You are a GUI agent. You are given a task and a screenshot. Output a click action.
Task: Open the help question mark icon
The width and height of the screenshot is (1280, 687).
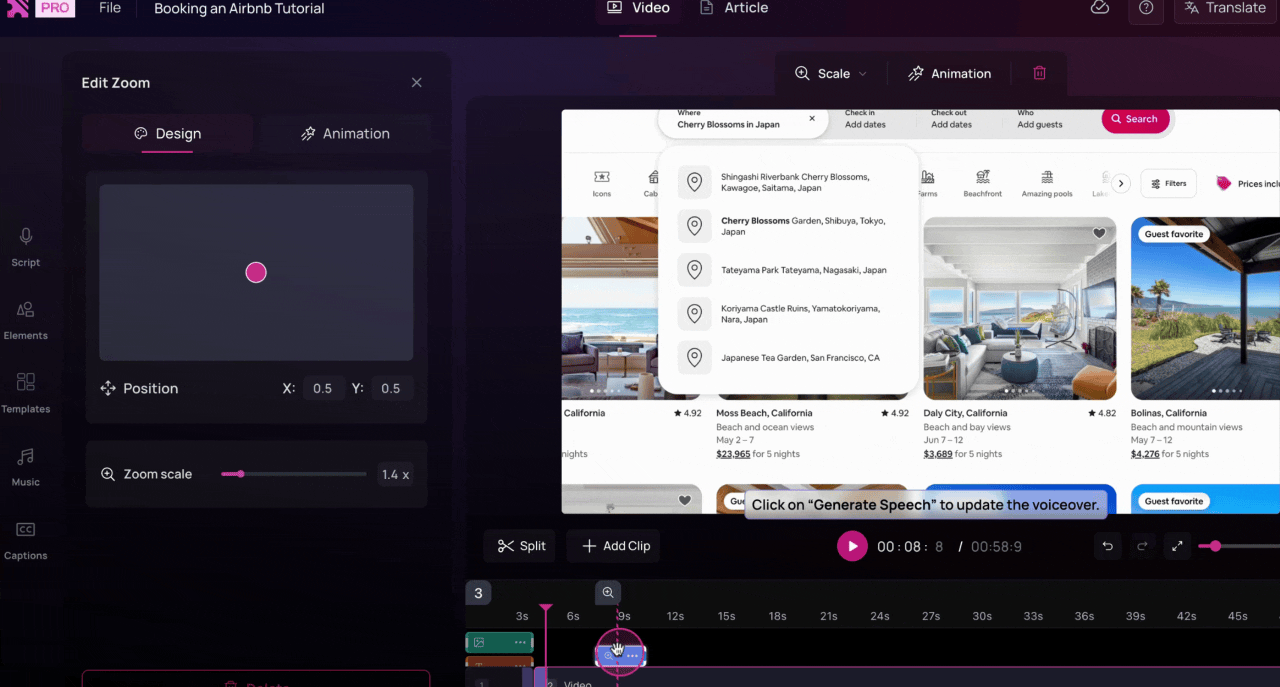(x=1146, y=8)
